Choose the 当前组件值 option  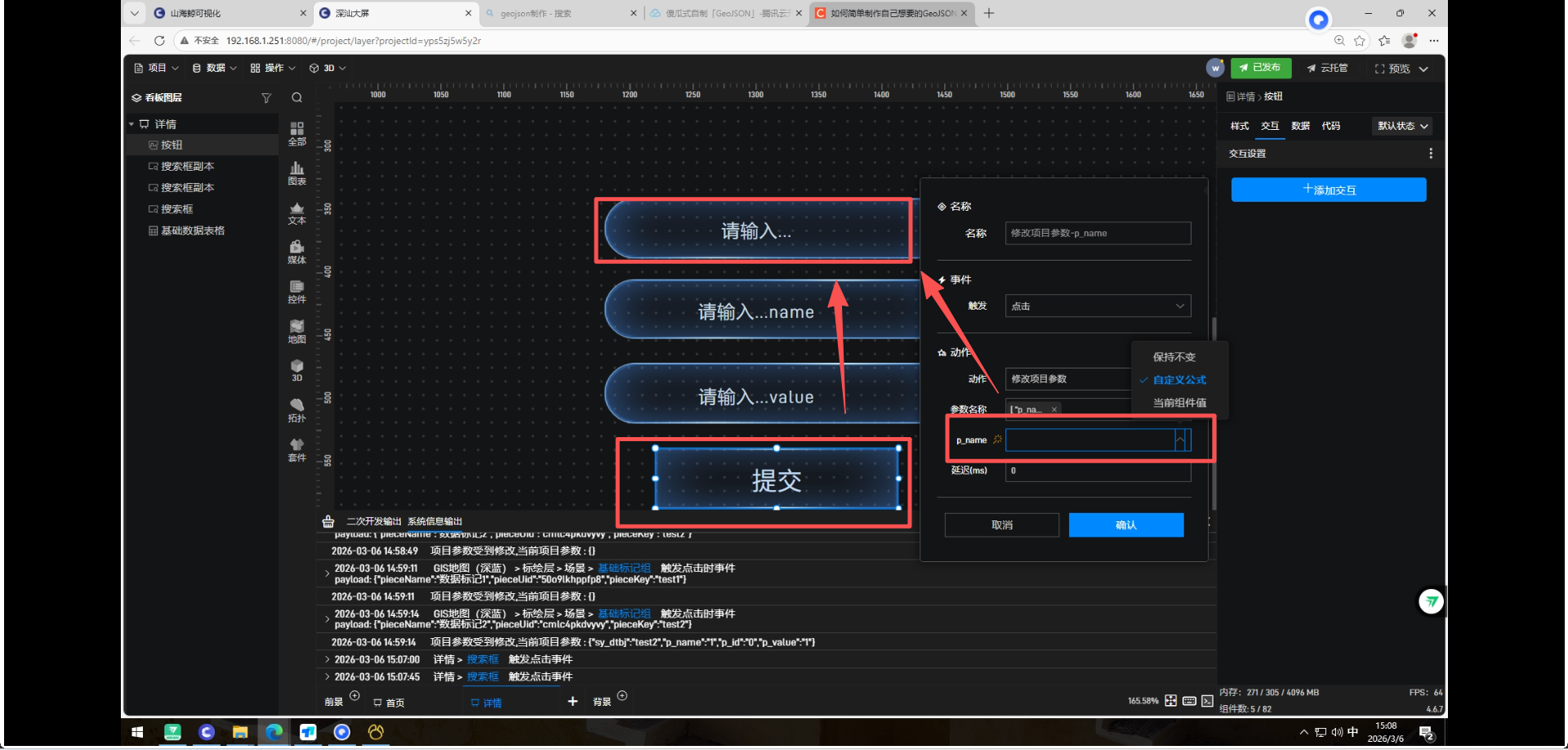click(1178, 403)
